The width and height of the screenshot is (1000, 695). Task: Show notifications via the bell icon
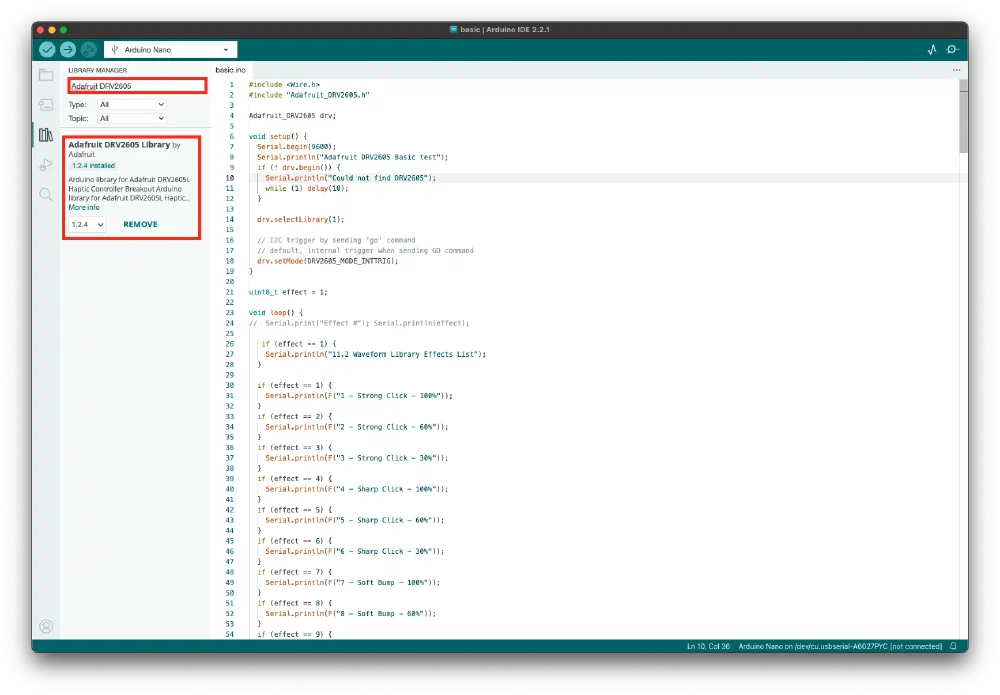click(x=954, y=647)
